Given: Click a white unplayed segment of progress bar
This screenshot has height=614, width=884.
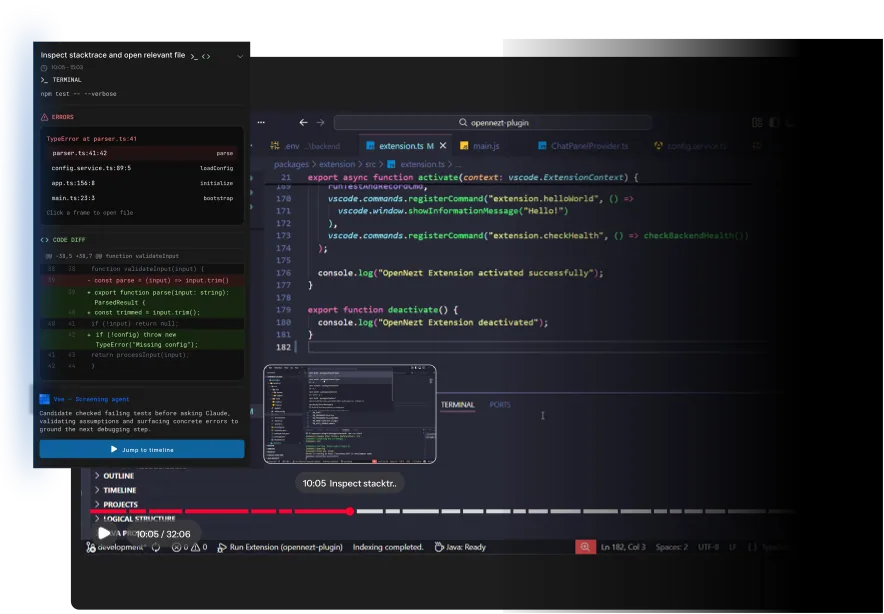Looking at the screenshot, I should point(421,511).
